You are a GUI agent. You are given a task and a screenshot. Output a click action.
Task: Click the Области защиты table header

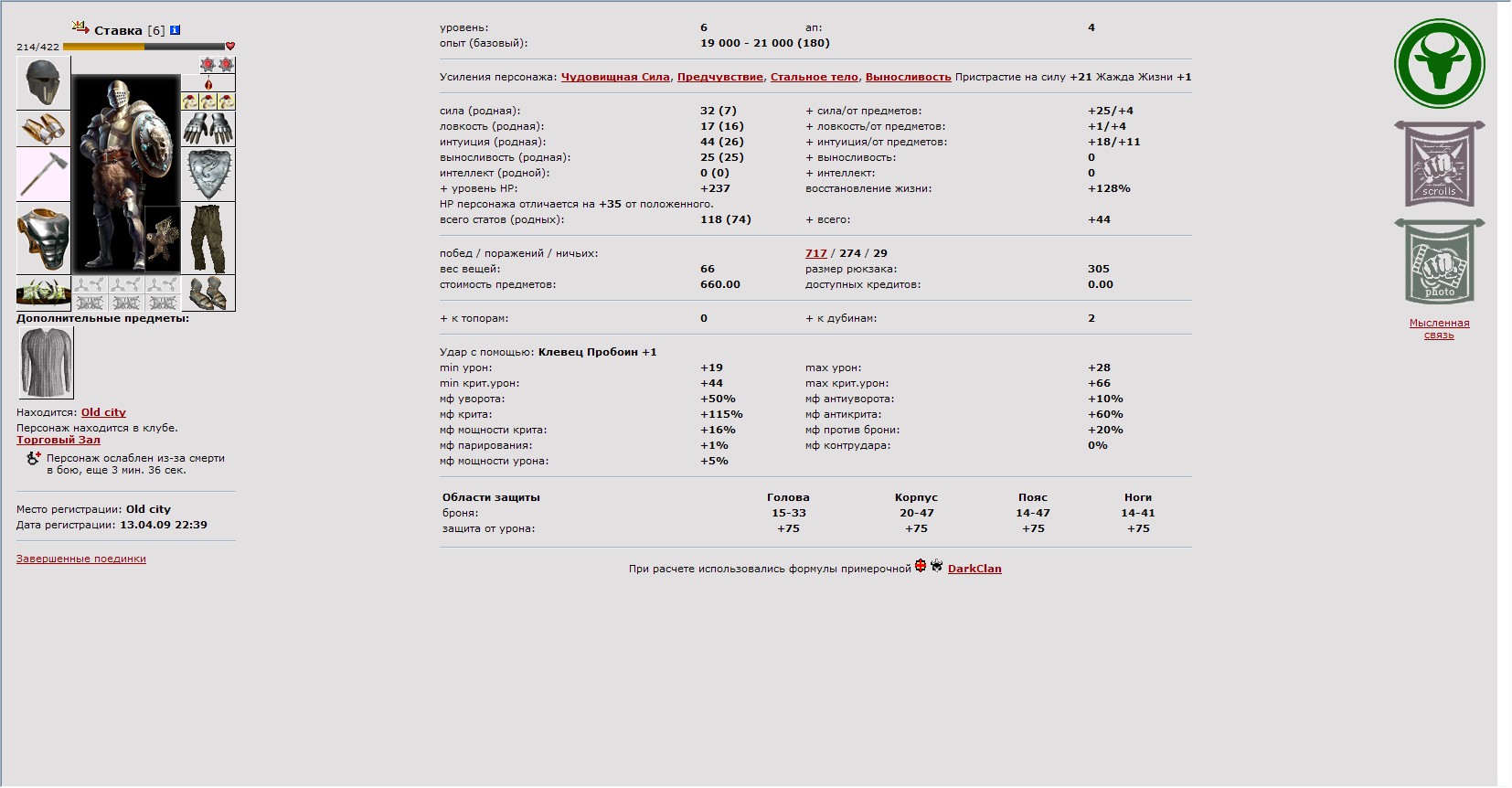[x=491, y=497]
